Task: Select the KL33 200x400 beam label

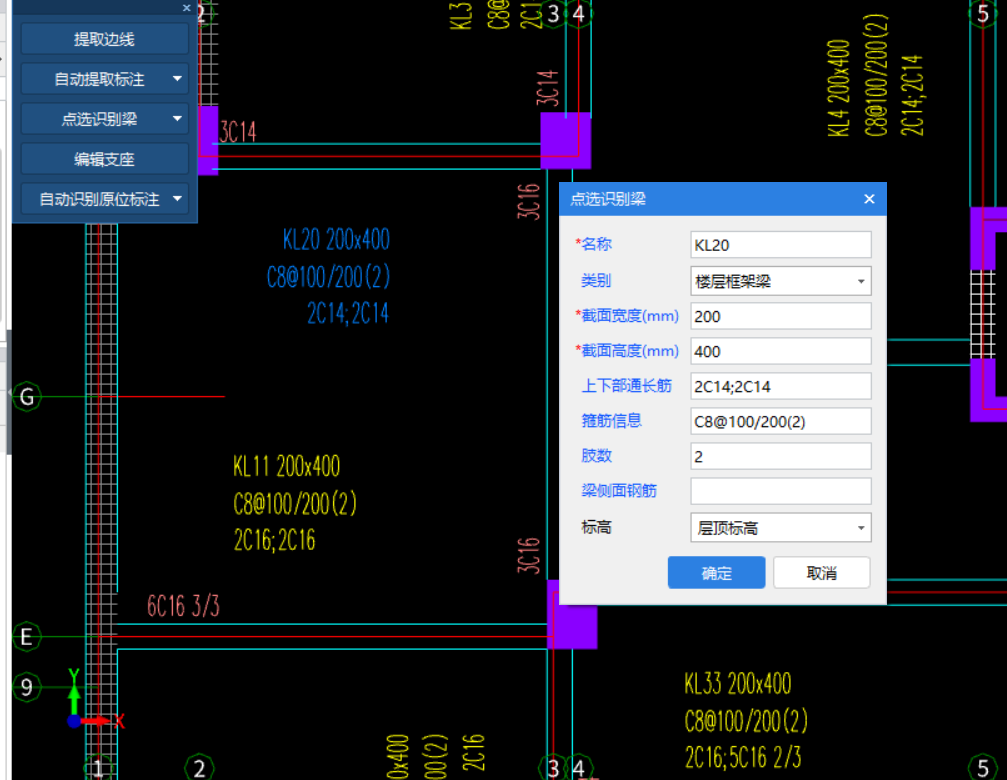Action: [x=738, y=684]
